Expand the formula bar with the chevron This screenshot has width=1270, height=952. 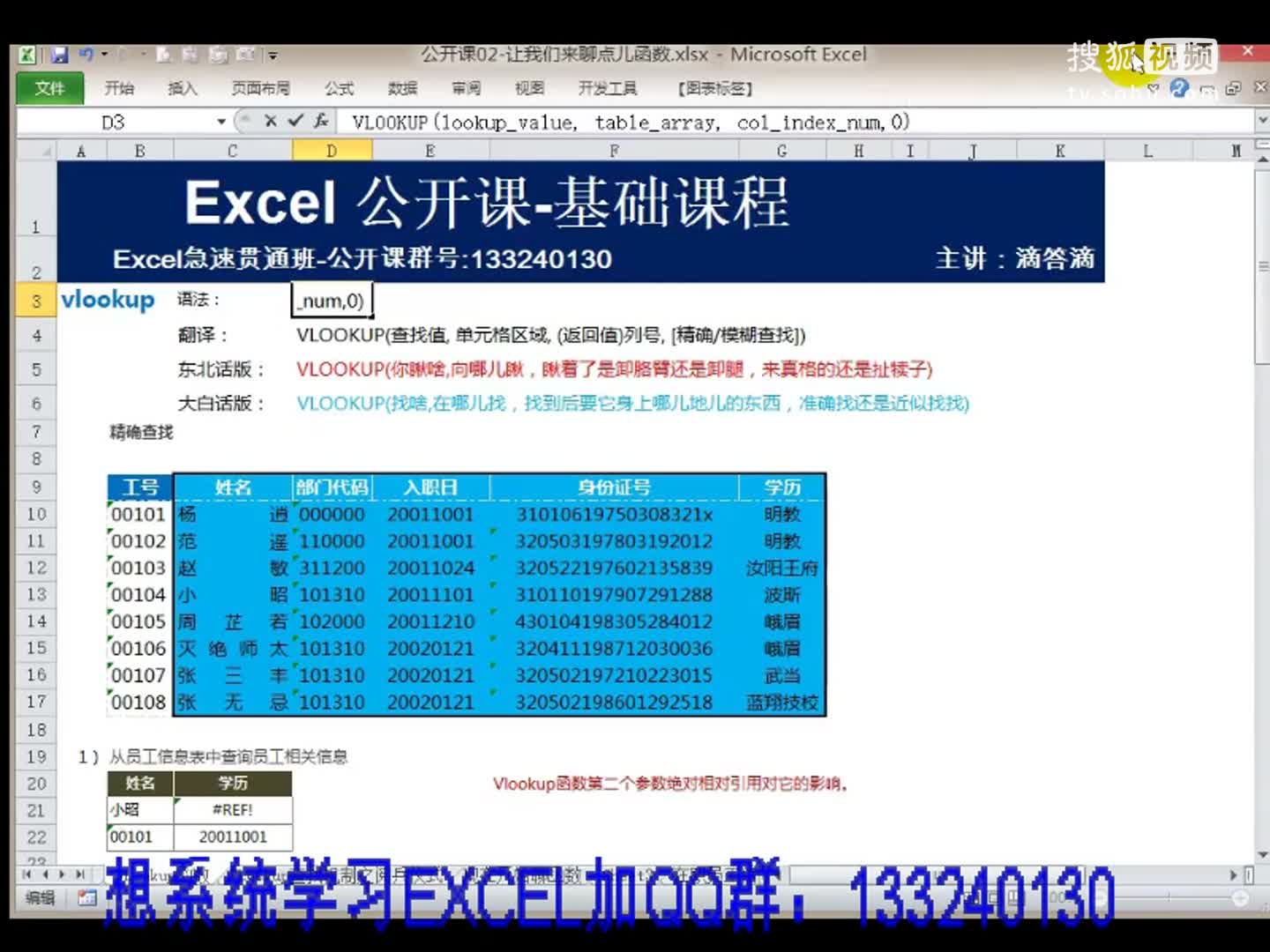point(1261,120)
